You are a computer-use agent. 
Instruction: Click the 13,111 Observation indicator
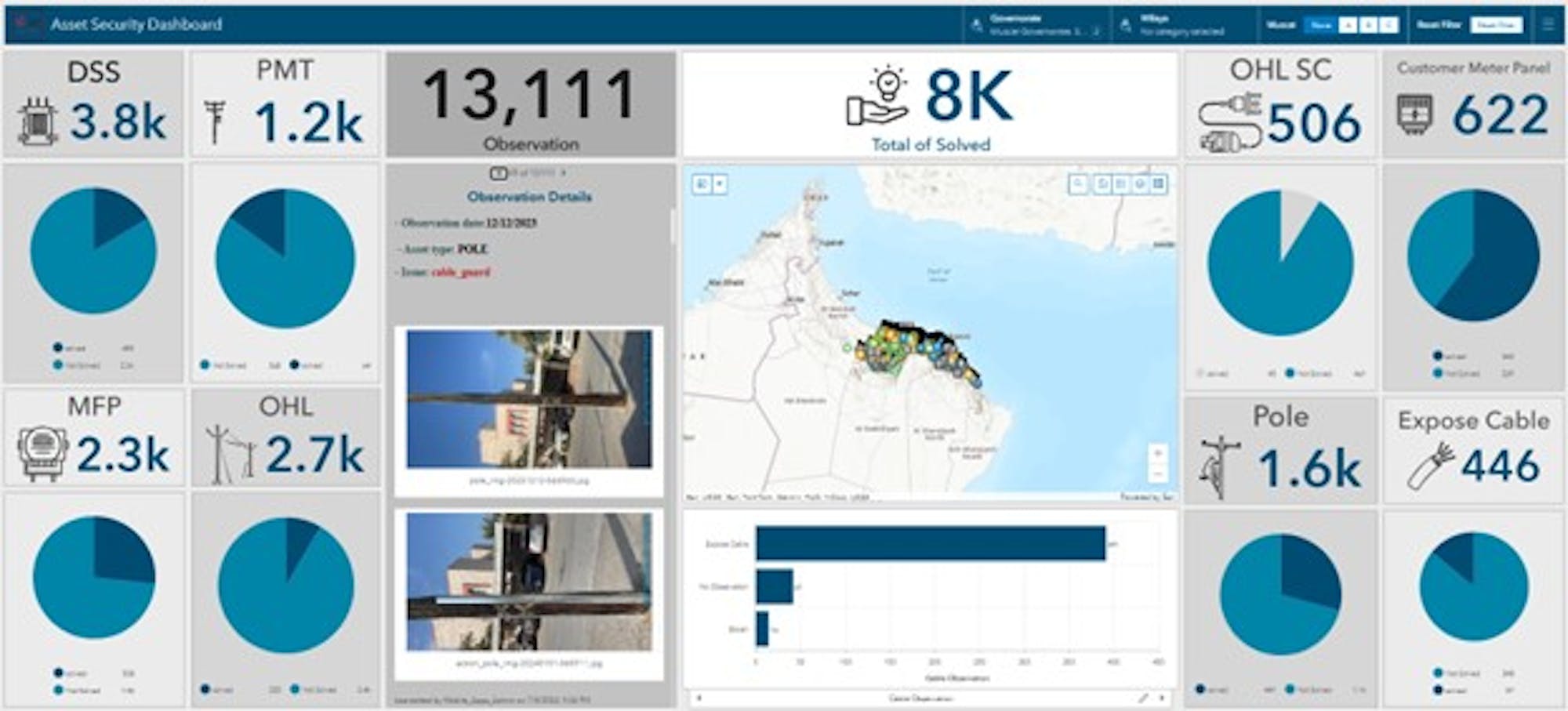pos(531,104)
